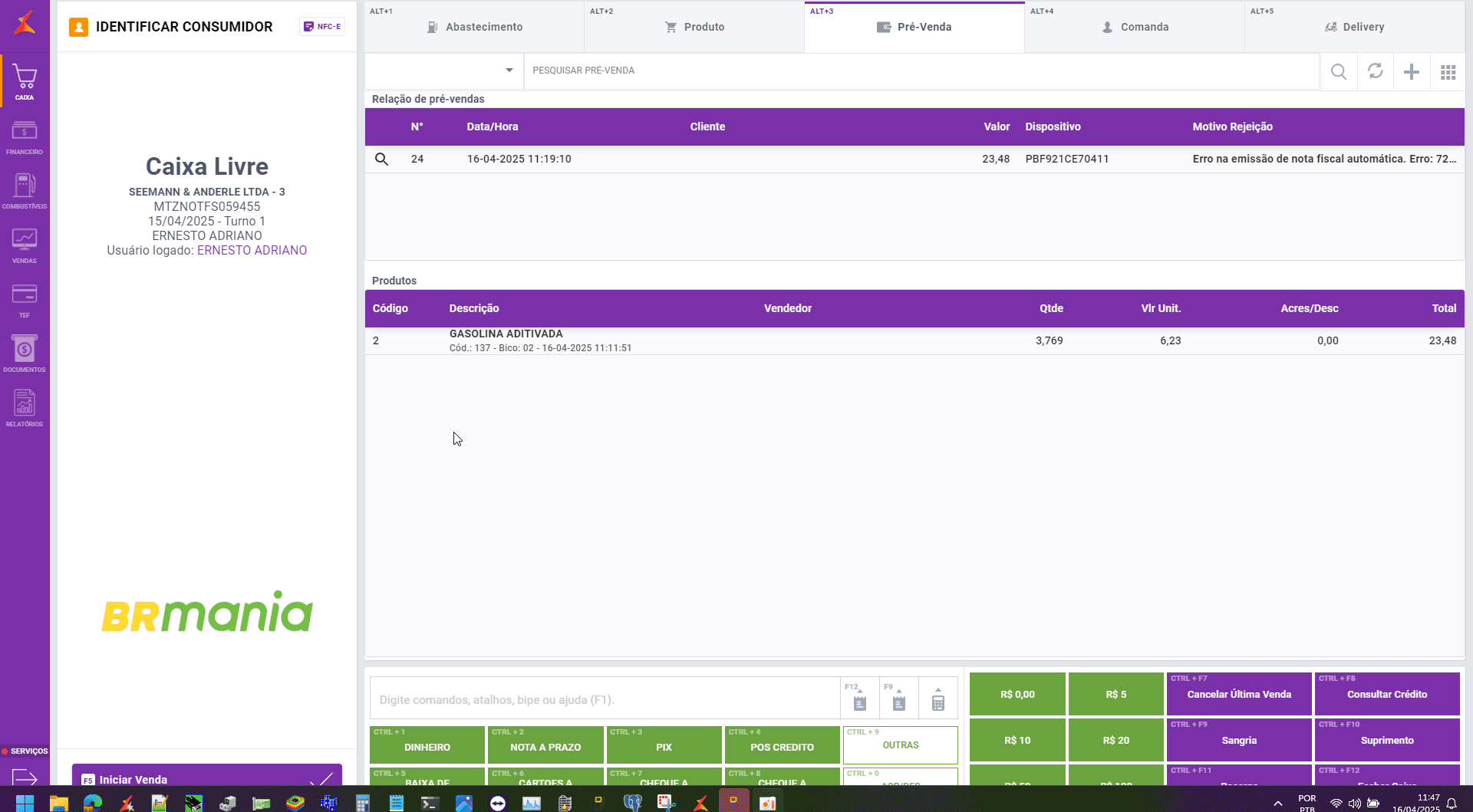Click the F12 receipt icon
This screenshot has width=1473, height=812.
click(x=859, y=699)
